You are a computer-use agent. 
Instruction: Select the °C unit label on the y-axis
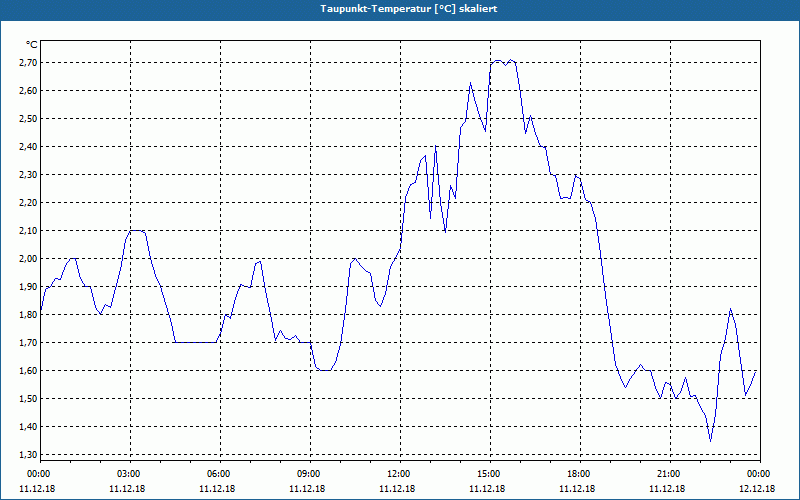click(x=32, y=45)
